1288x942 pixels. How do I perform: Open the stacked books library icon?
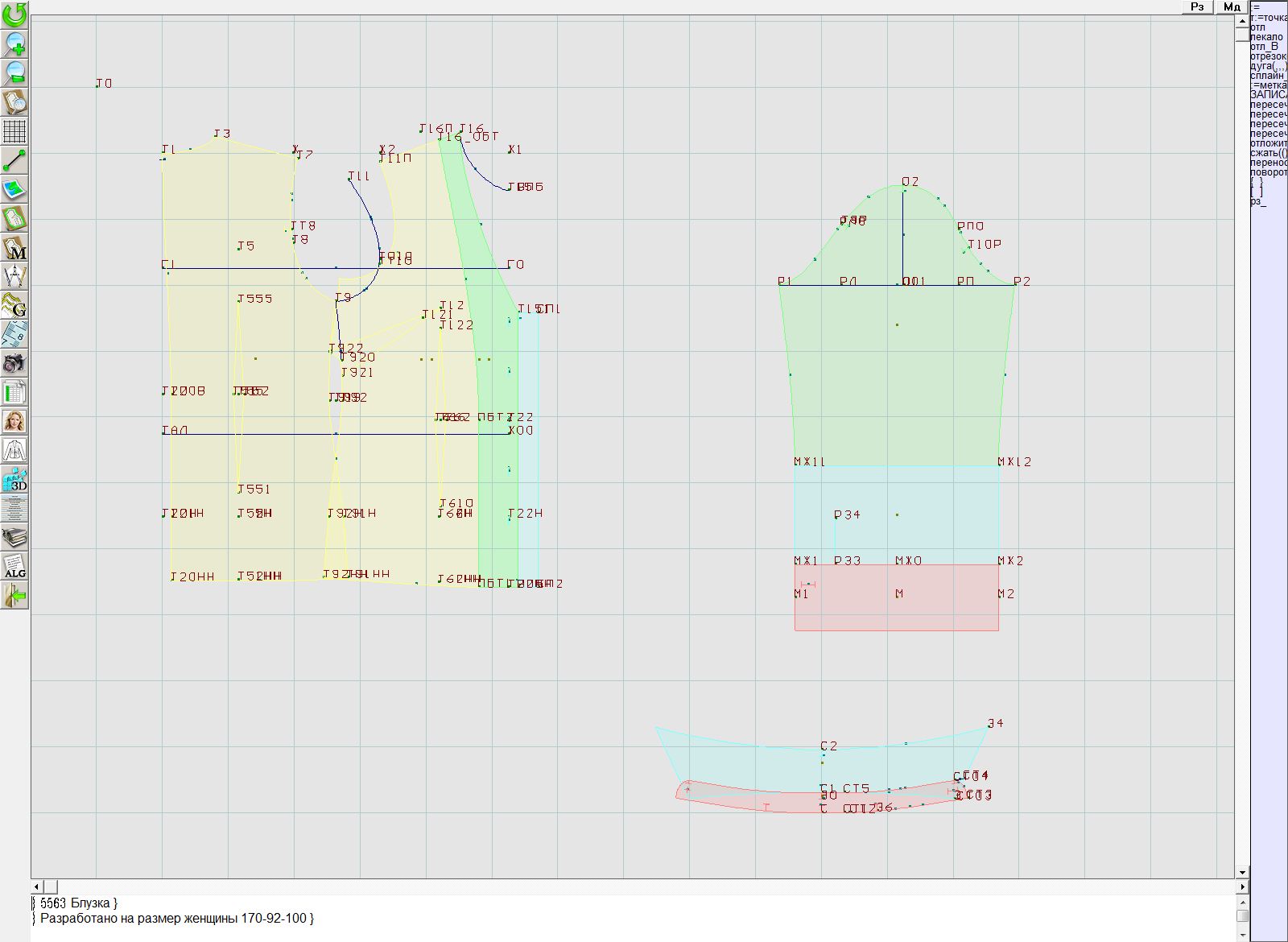14,537
